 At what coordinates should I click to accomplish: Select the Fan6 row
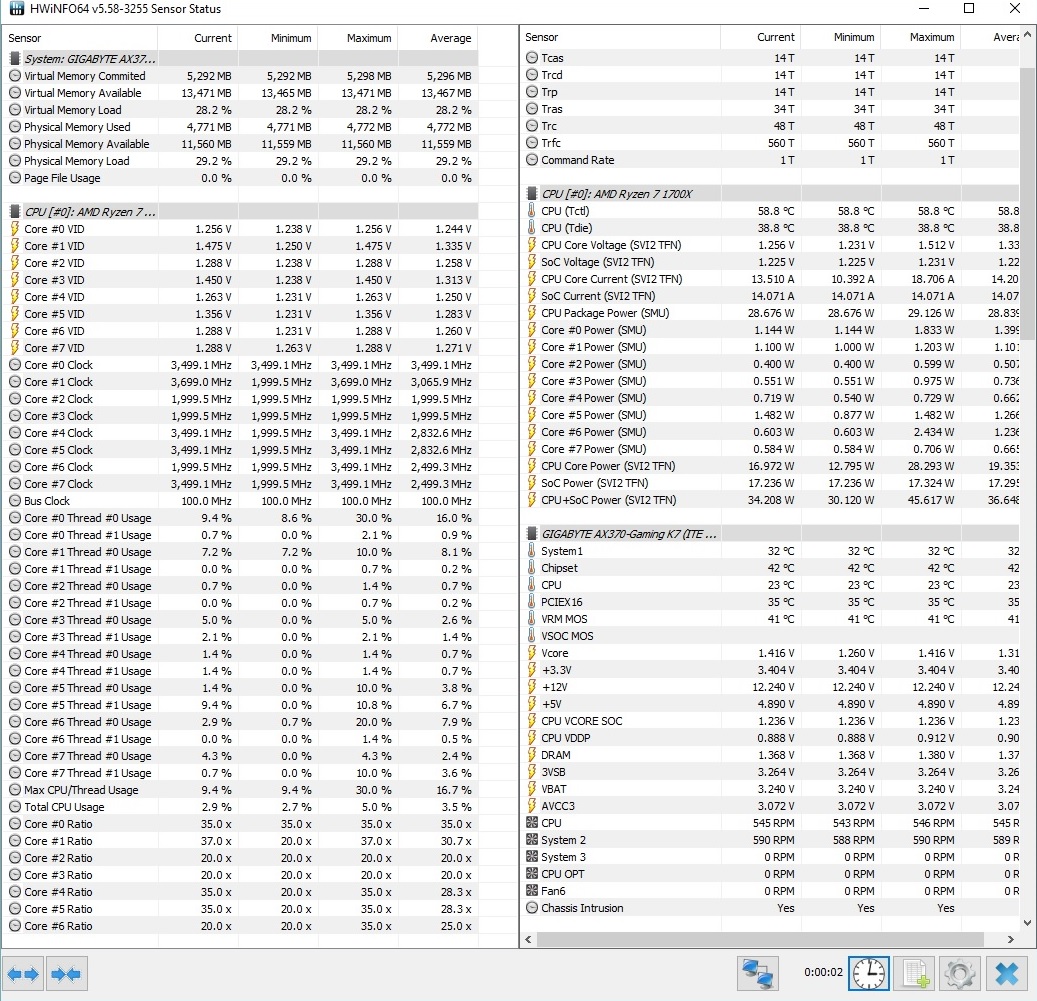[x=770, y=891]
